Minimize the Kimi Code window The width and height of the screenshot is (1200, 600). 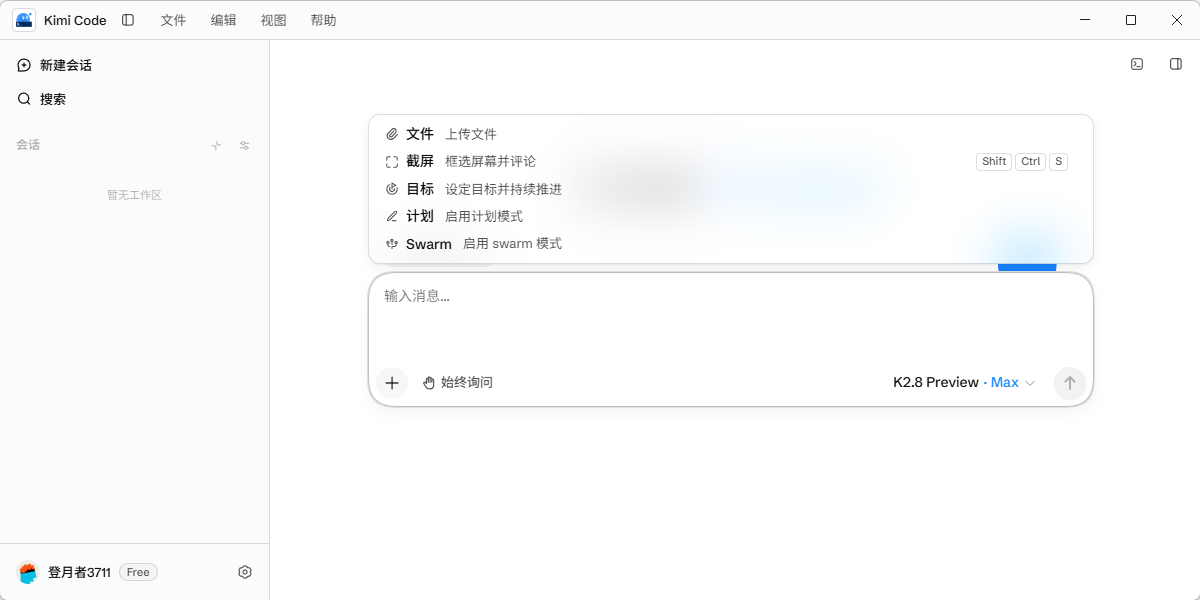1085,20
